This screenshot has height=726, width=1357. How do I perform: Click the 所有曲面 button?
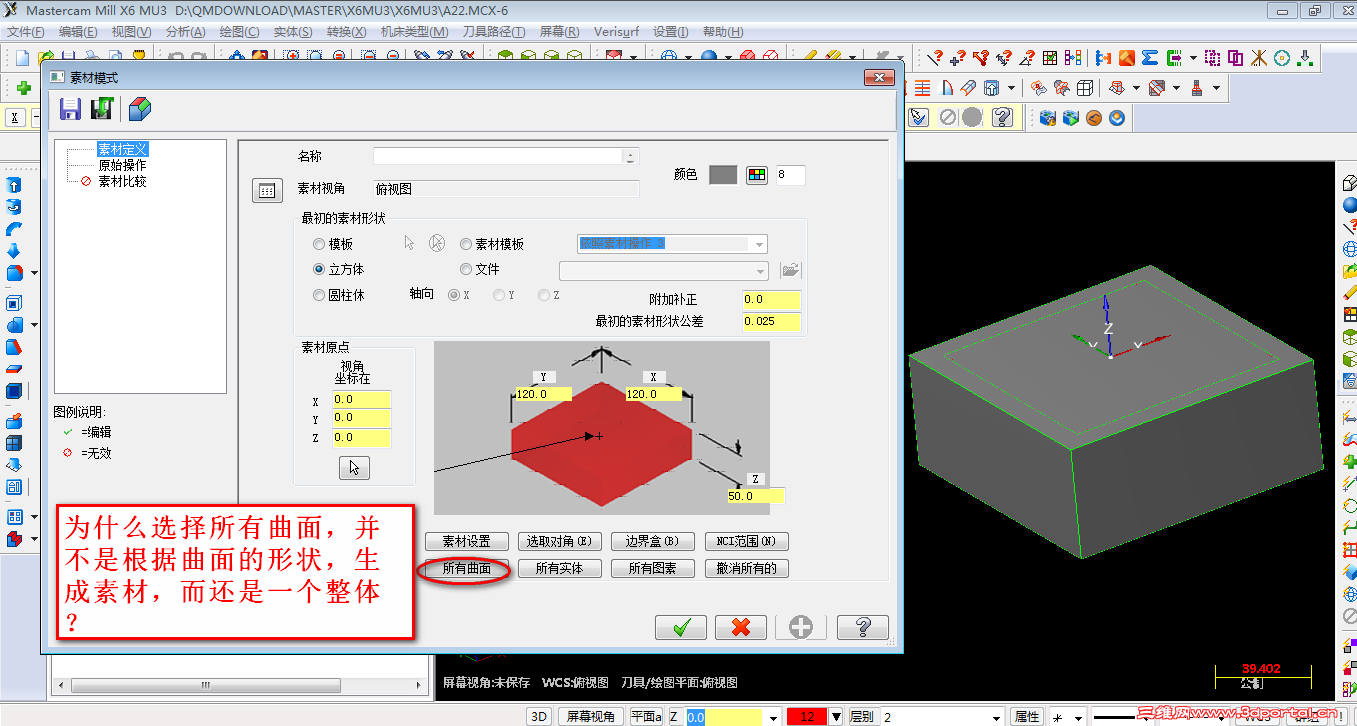point(467,568)
